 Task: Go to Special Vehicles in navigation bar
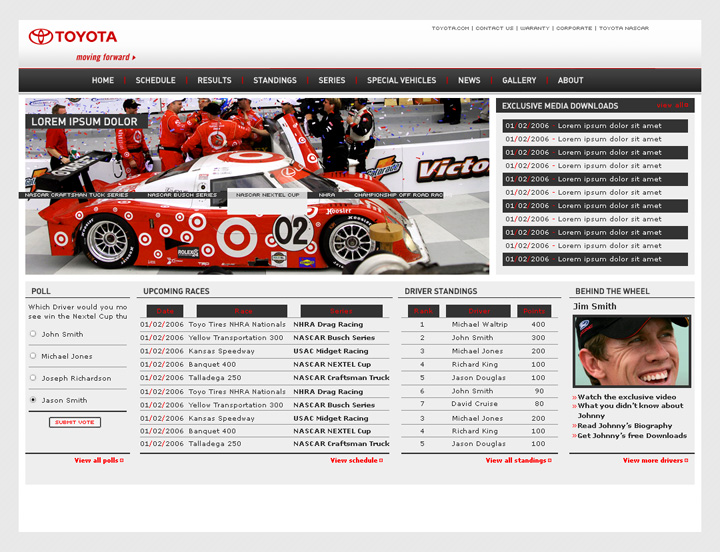[x=401, y=81]
